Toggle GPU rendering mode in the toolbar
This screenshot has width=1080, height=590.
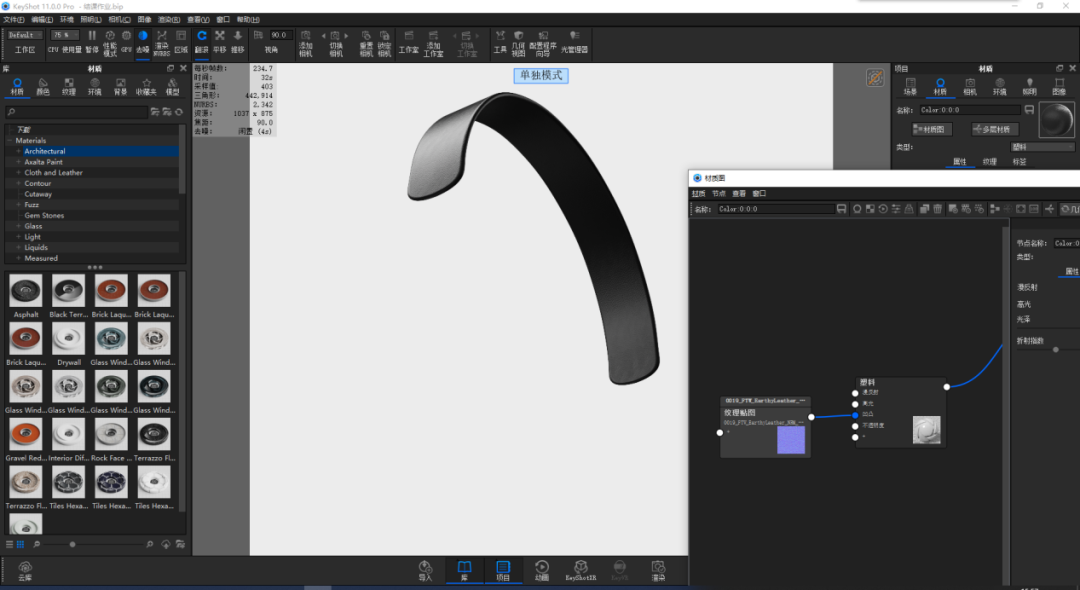126,41
